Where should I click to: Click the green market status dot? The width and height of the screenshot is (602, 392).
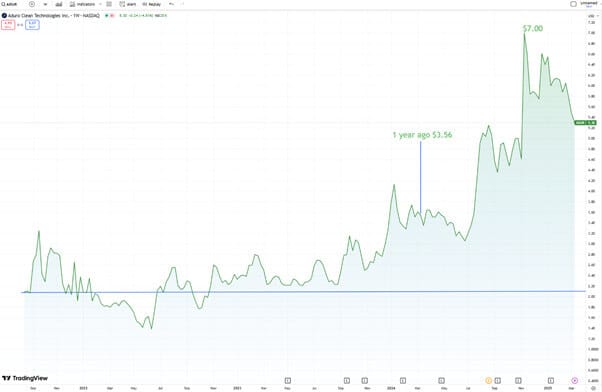(107, 15)
